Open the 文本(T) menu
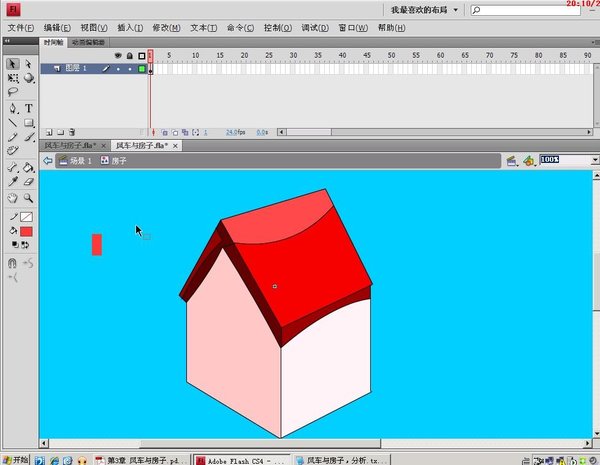Viewport: 600px width, 465px height. pos(204,28)
